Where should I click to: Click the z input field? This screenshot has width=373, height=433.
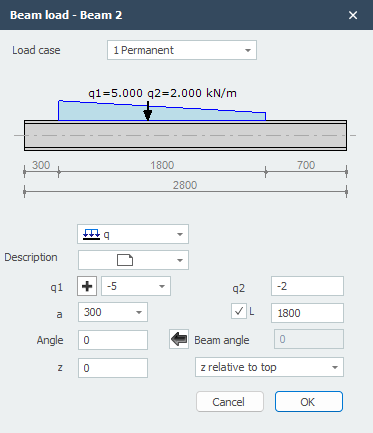pyautogui.click(x=113, y=368)
